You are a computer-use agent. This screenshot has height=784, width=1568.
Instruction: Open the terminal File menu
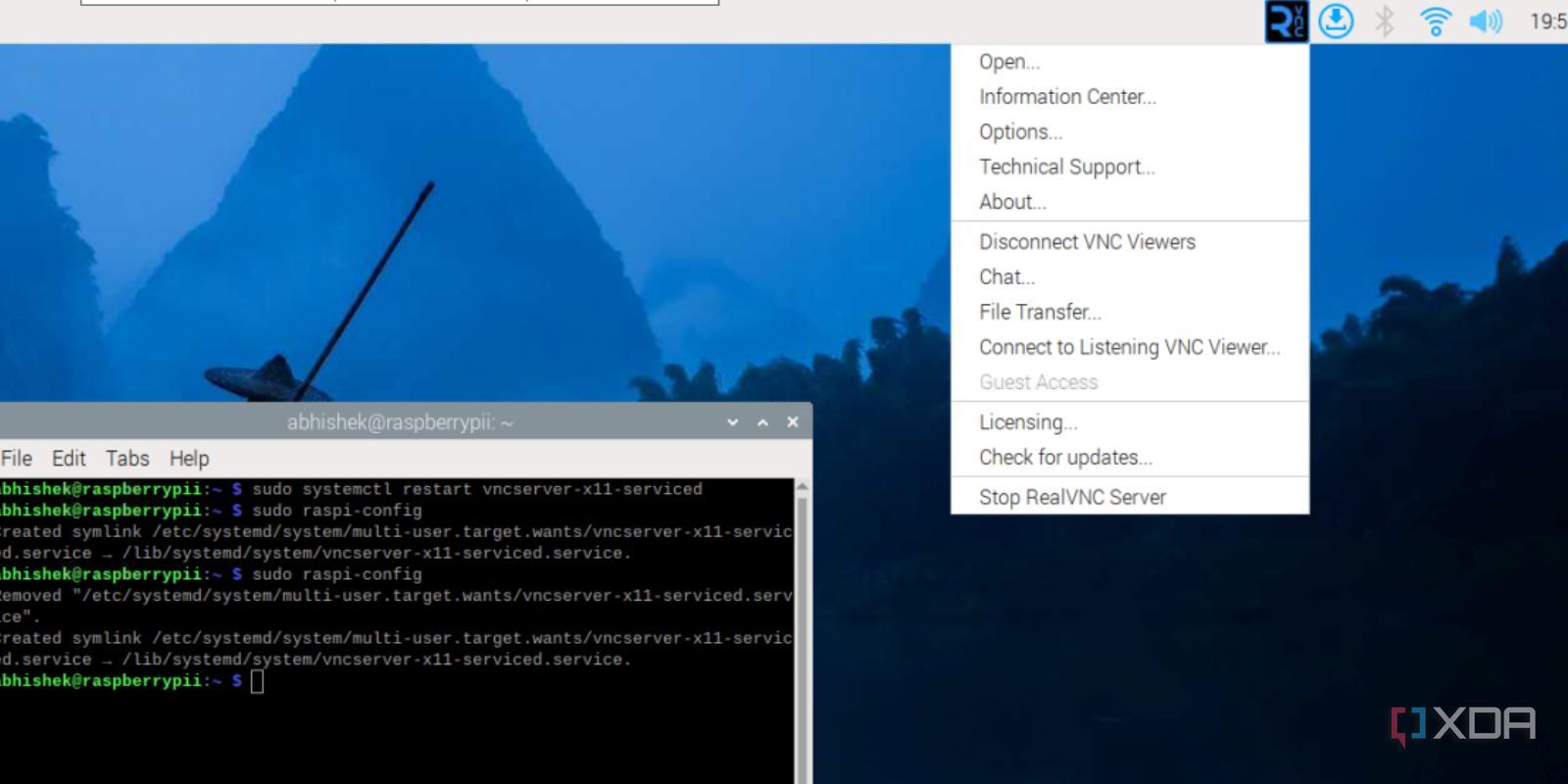click(x=17, y=459)
